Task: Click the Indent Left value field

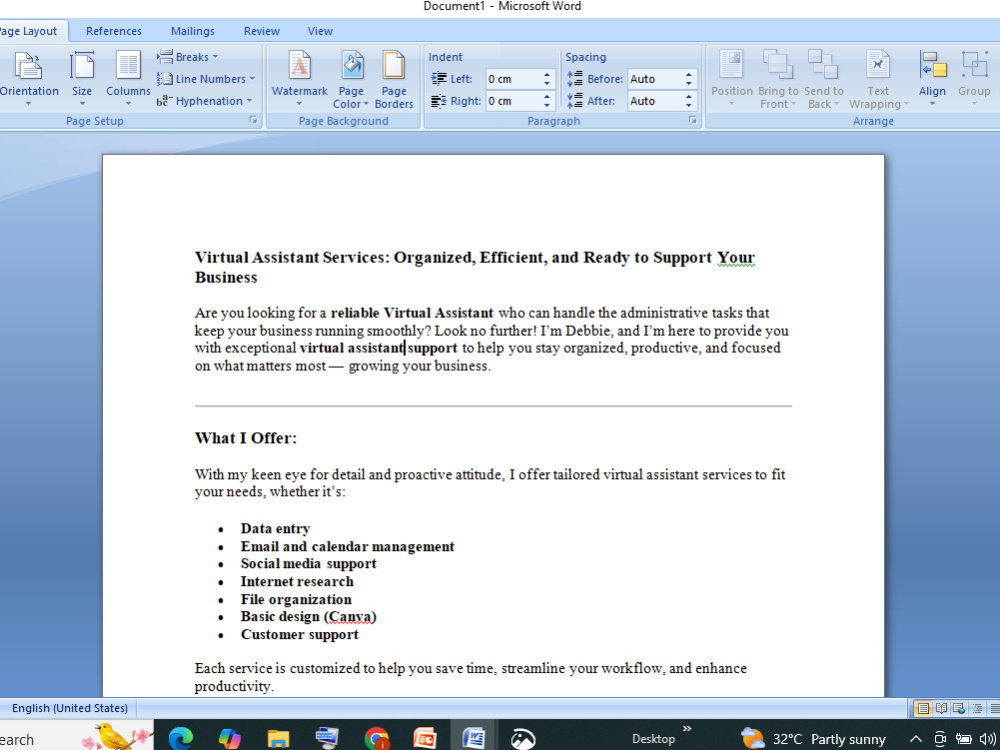Action: (513, 79)
